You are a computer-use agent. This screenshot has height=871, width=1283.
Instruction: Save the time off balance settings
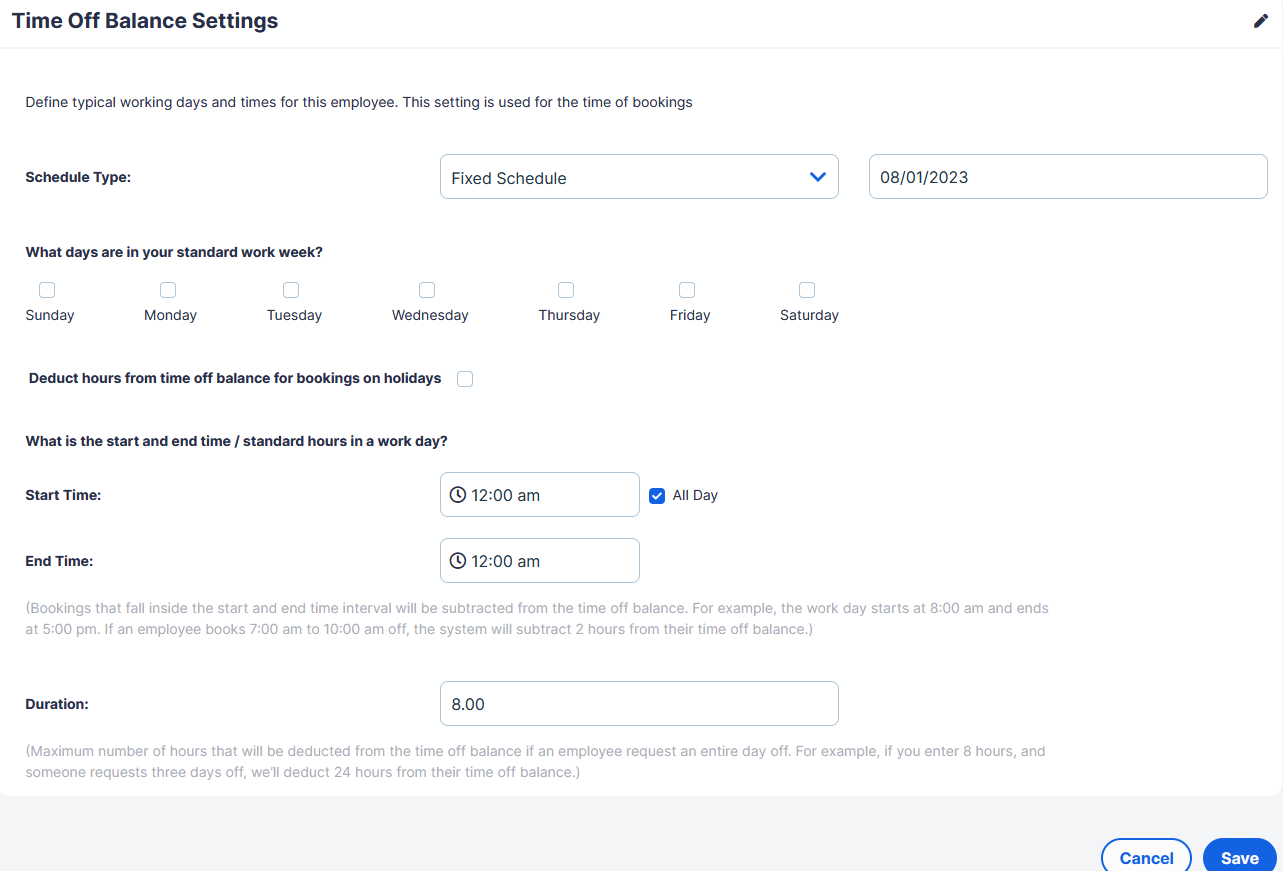pos(1240,858)
